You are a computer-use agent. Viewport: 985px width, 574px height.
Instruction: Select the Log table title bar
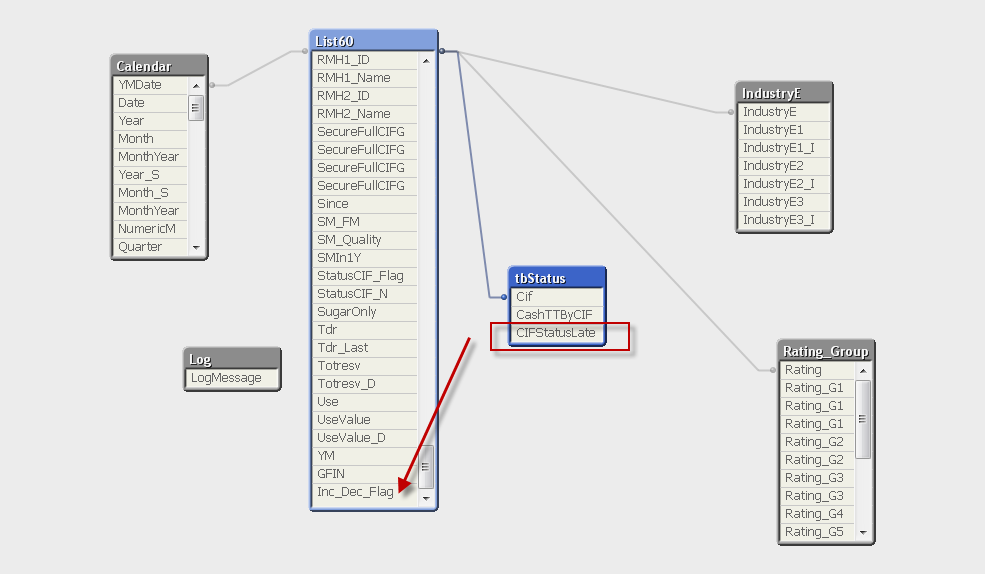point(232,359)
